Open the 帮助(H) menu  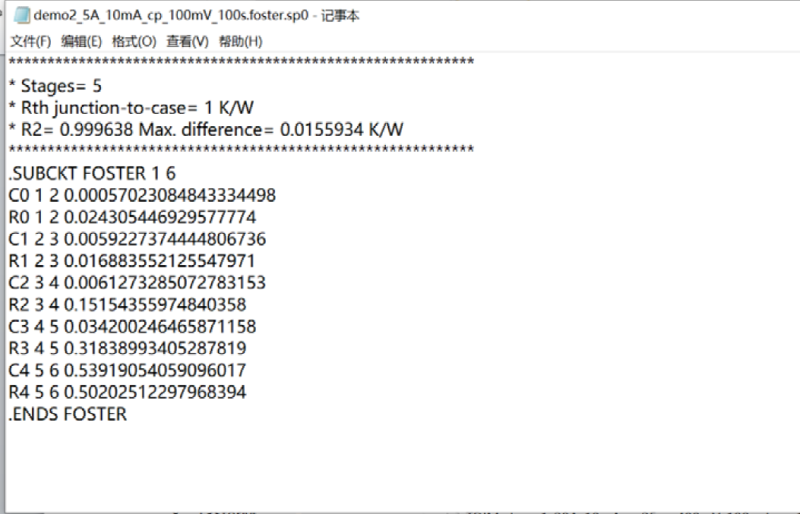240,41
